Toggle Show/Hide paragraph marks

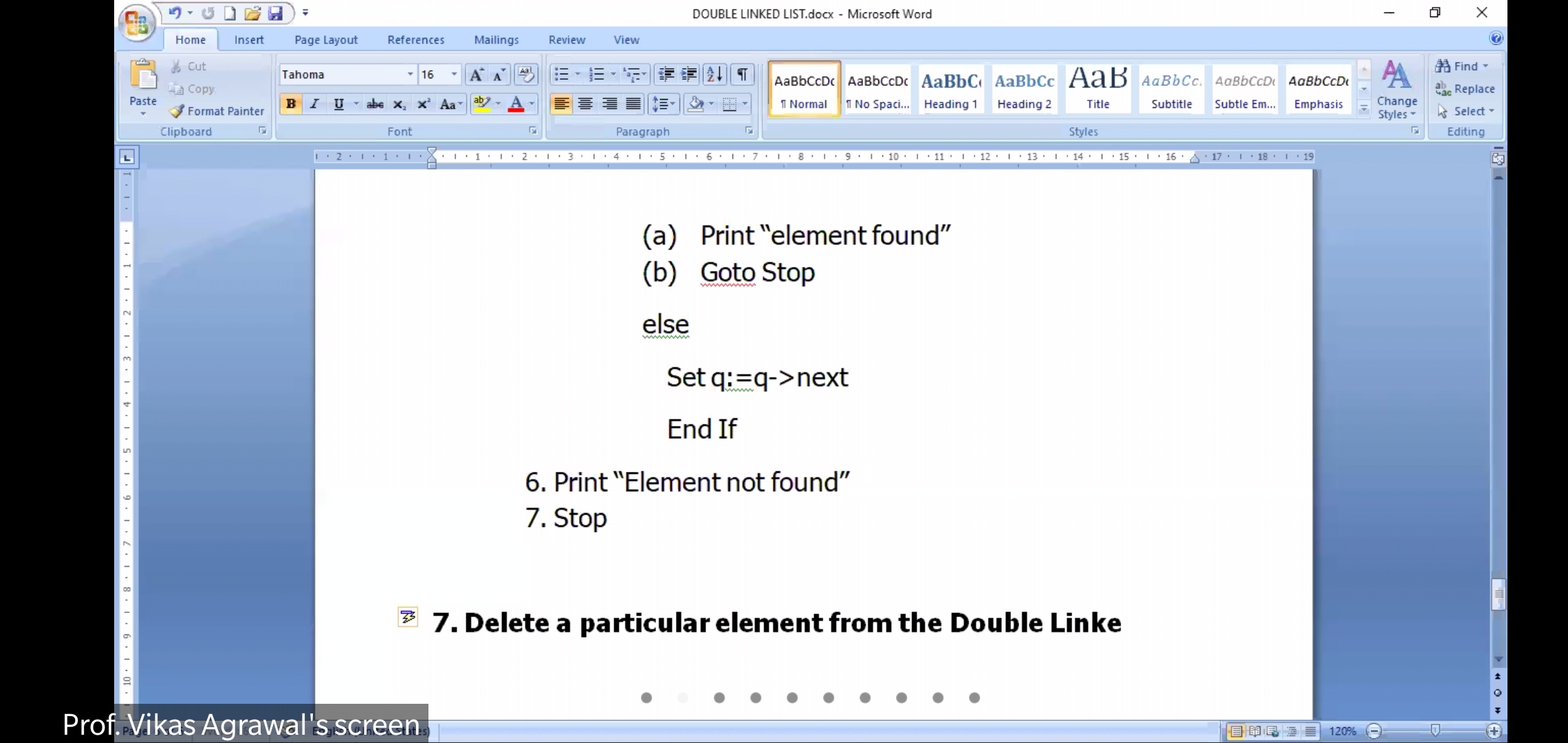(x=743, y=74)
